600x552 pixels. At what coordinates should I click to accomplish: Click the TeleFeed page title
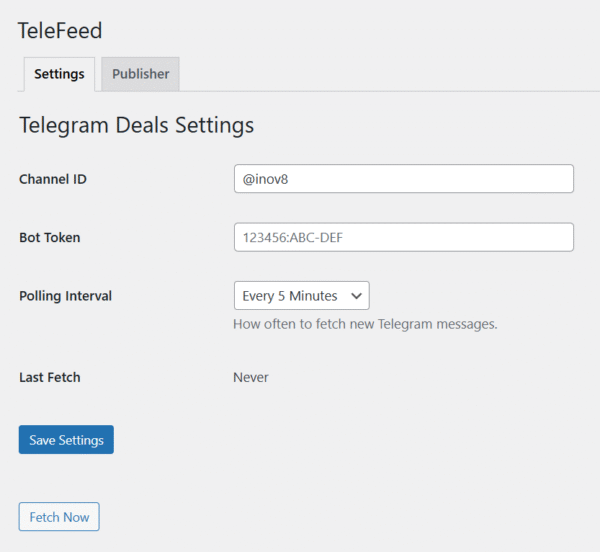(x=60, y=31)
